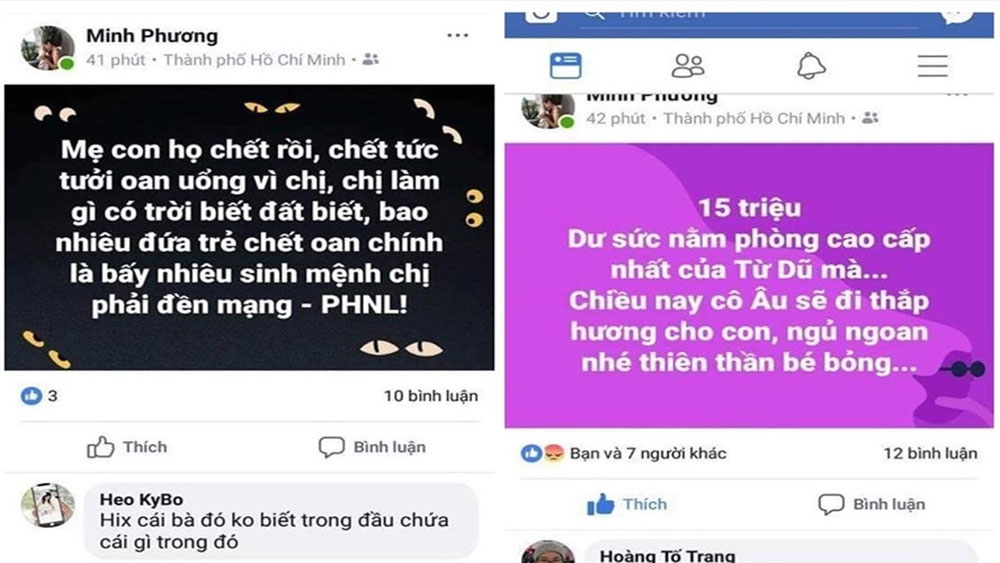This screenshot has height=563, width=1000.
Task: Open the hamburger menu icon
Action: click(x=932, y=66)
